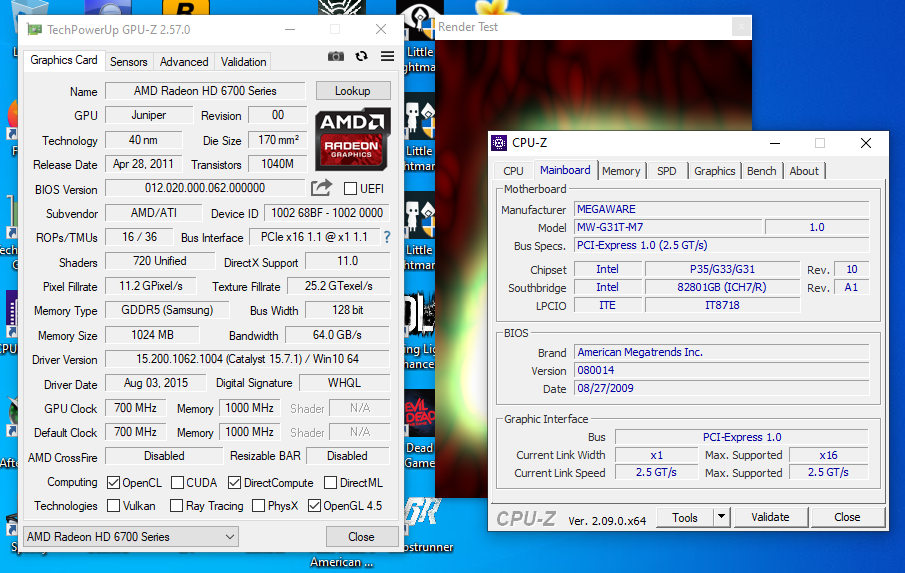Open the Bench tab in CPU-Z
The width and height of the screenshot is (905, 573).
[761, 171]
